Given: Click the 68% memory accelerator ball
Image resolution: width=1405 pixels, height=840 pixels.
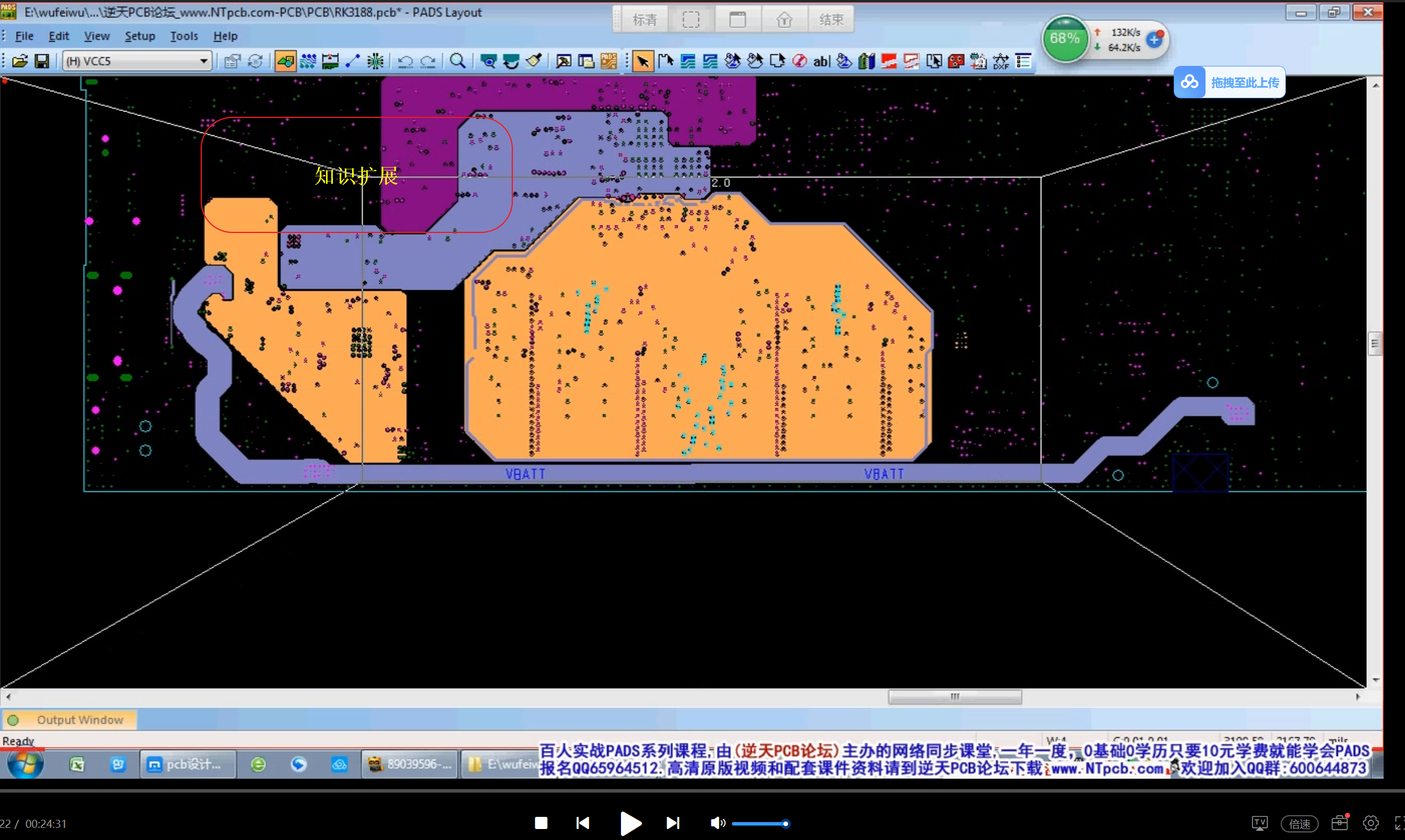Looking at the screenshot, I should coord(1065,39).
